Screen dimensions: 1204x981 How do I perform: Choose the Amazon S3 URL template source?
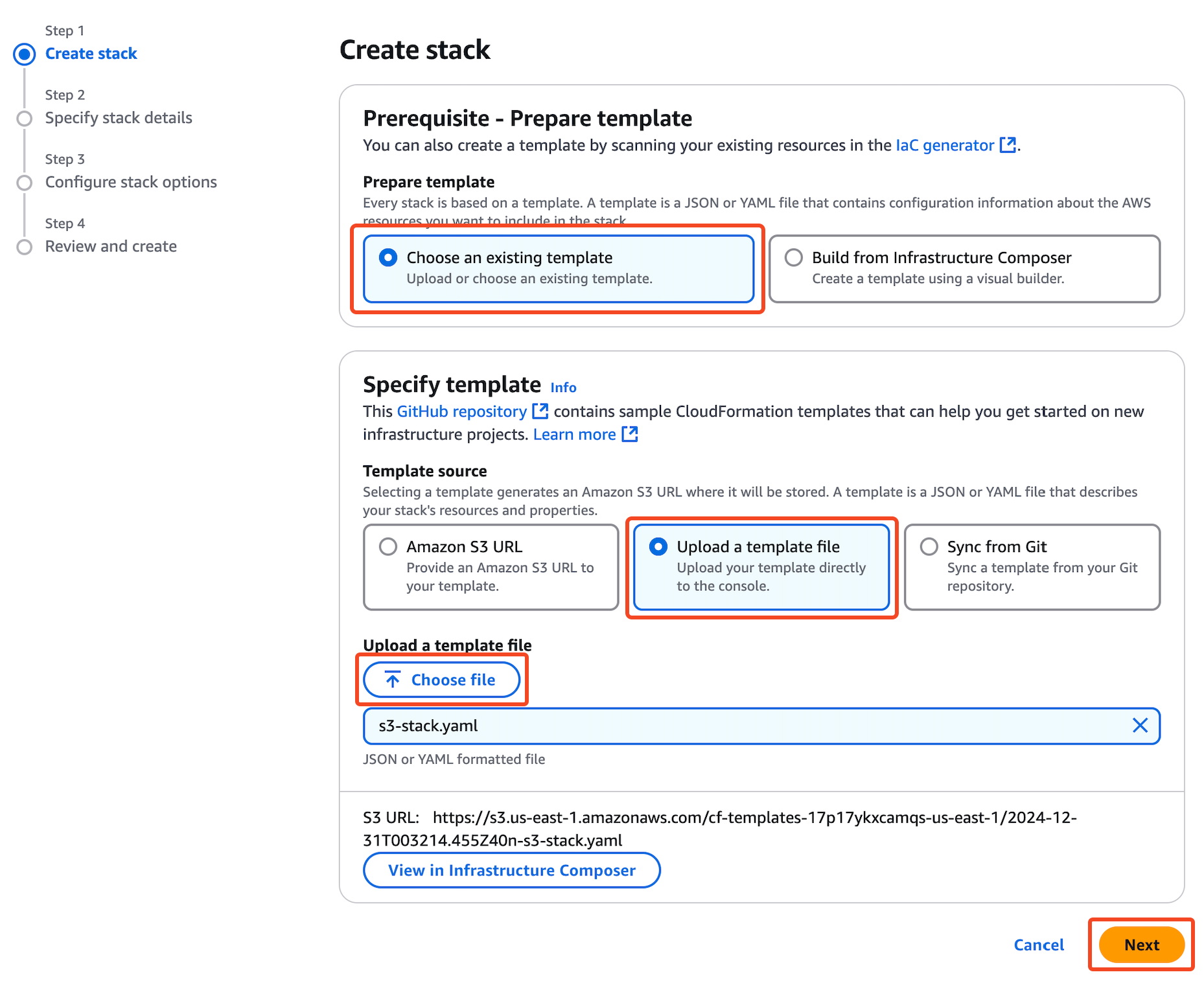click(x=388, y=547)
